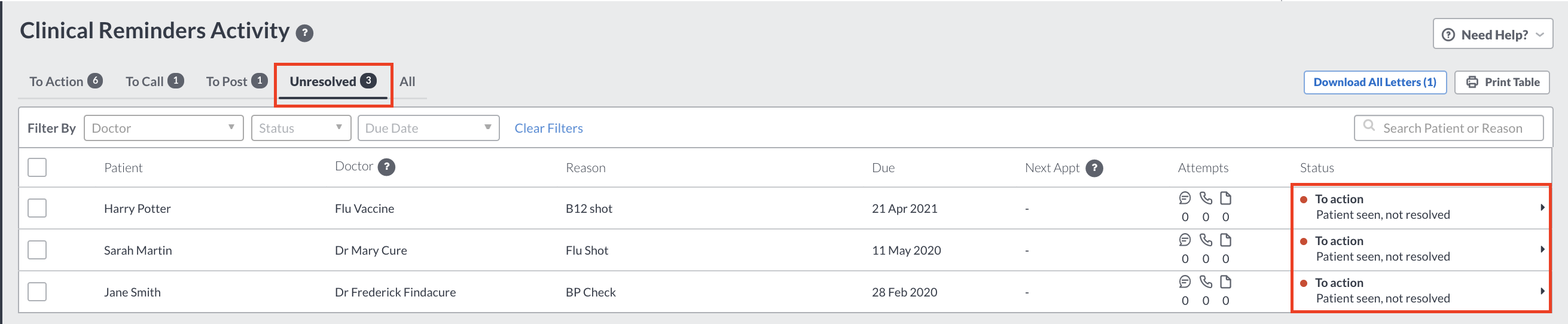Screen dimensions: 1568x324
Task: Click the Clear Filters link
Action: [x=548, y=129]
